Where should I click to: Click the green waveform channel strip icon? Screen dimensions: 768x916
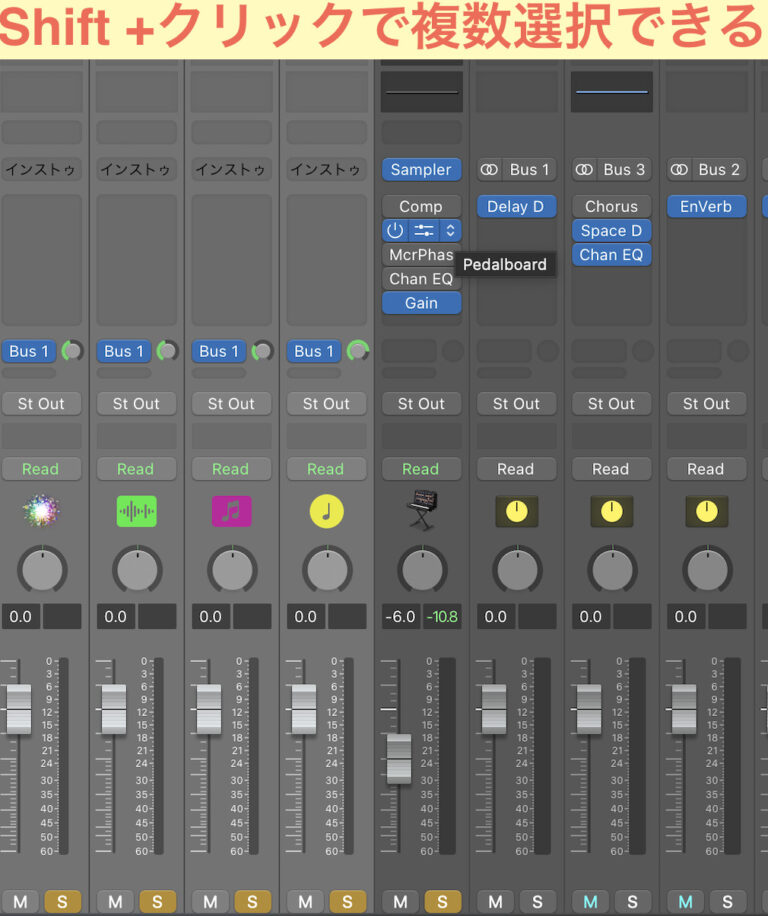click(136, 511)
